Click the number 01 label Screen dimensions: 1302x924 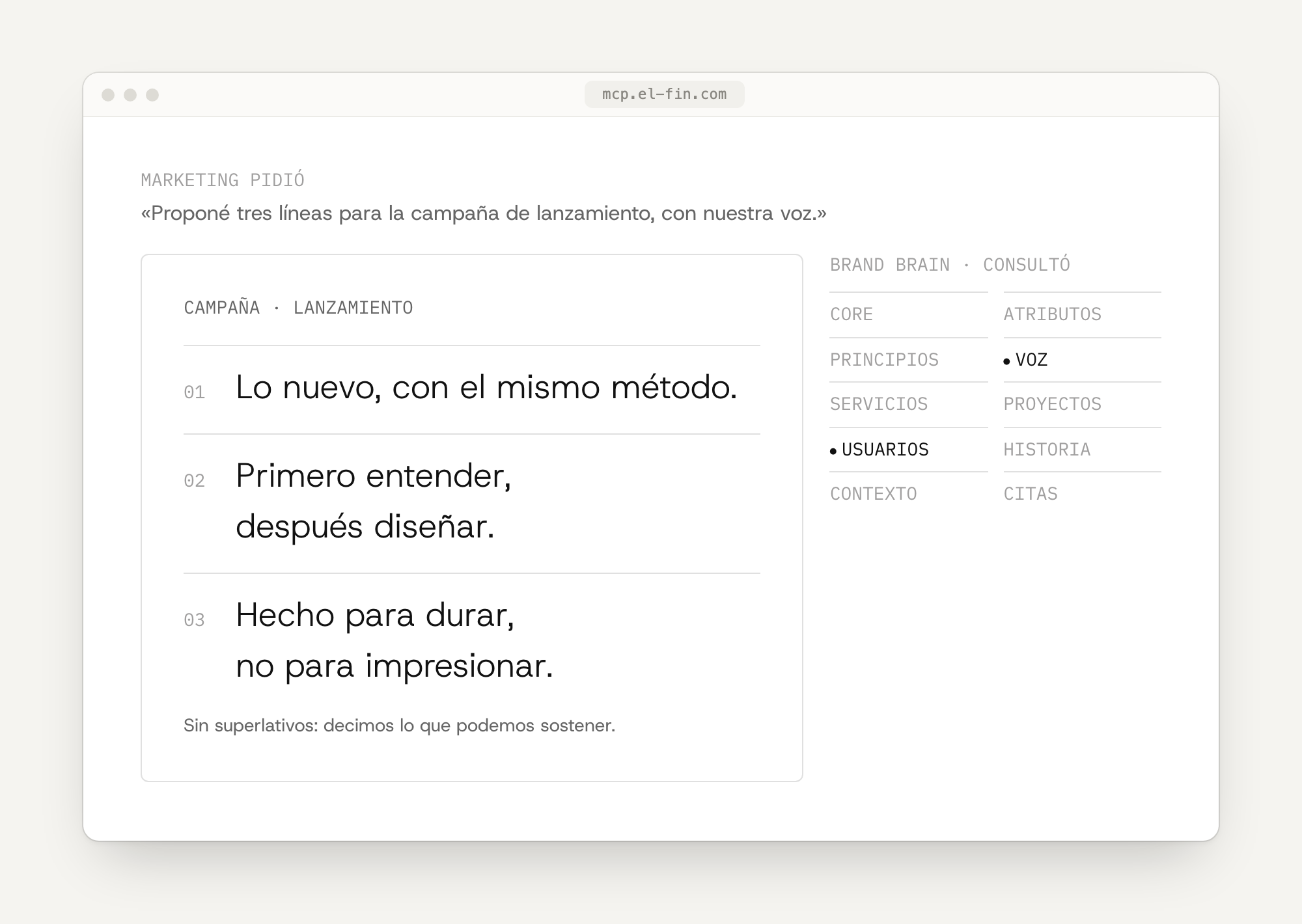(194, 392)
